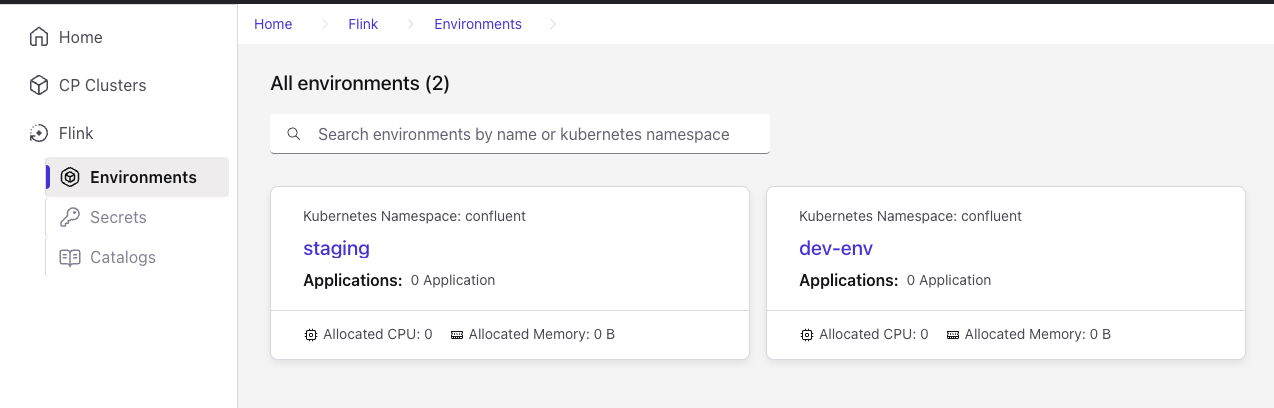Click the Flink icon in sidebar
This screenshot has width=1274, height=408.
click(x=39, y=133)
